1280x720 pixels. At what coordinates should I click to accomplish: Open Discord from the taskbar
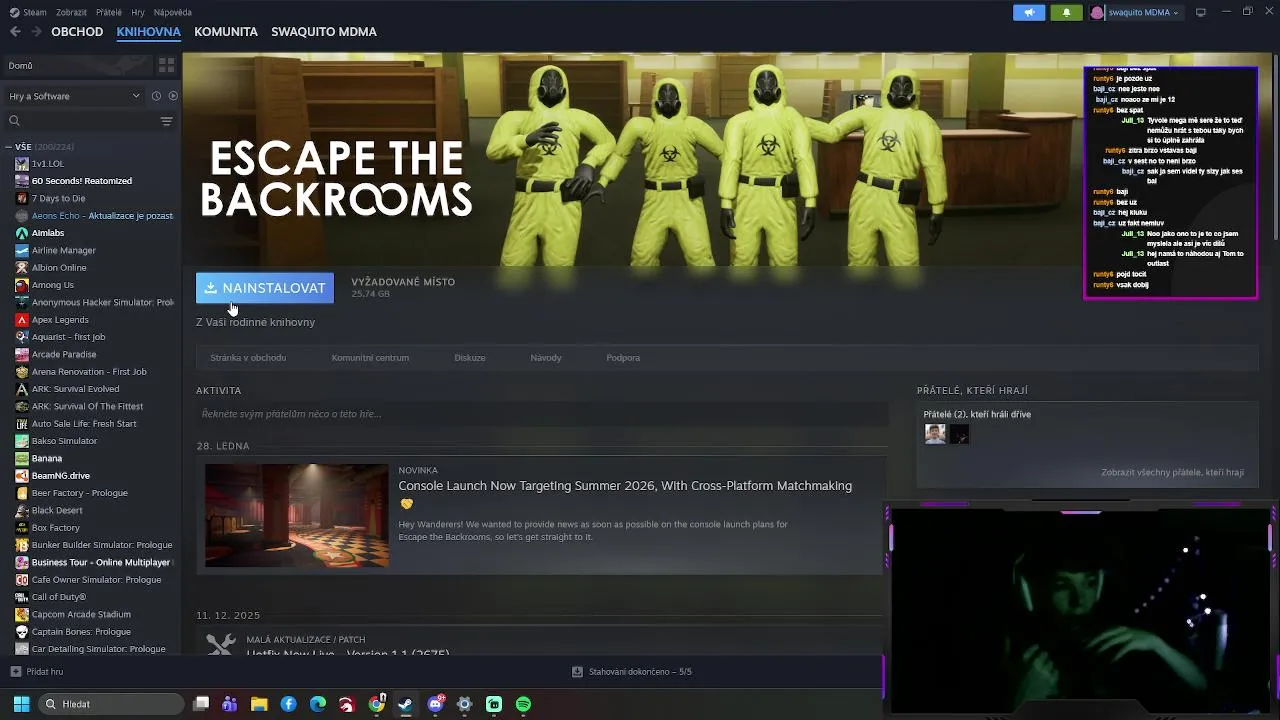(x=436, y=704)
